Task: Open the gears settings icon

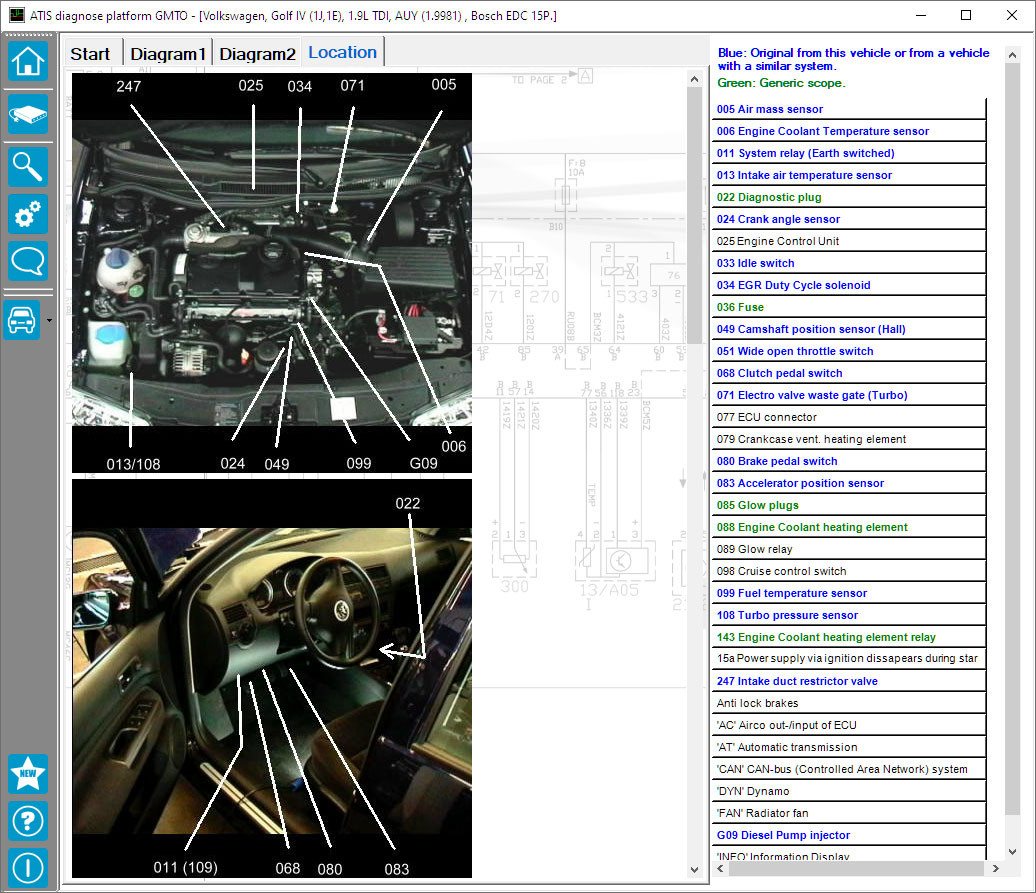Action: coord(28,214)
